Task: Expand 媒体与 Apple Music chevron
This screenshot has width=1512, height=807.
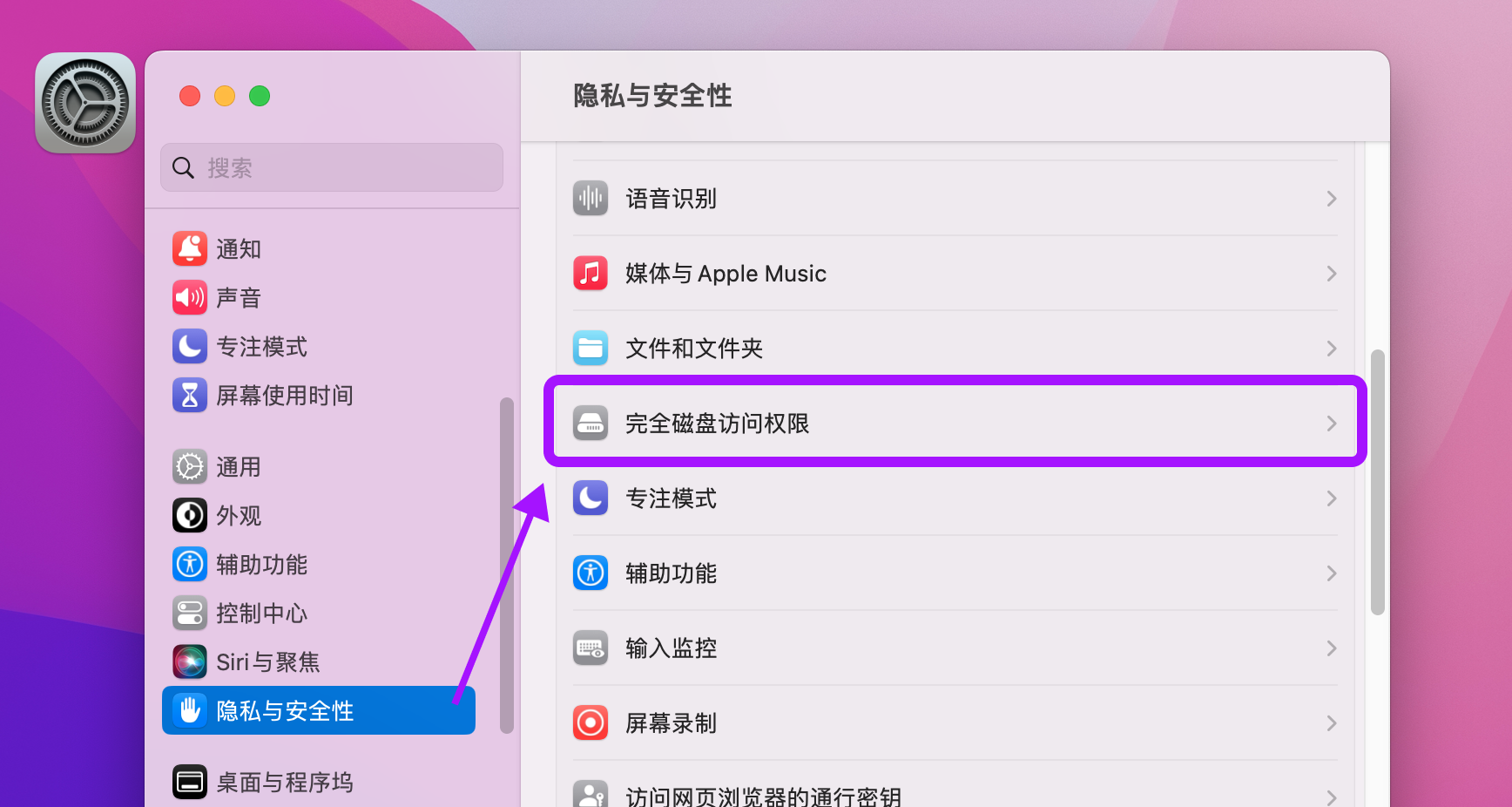Action: coord(1332,274)
